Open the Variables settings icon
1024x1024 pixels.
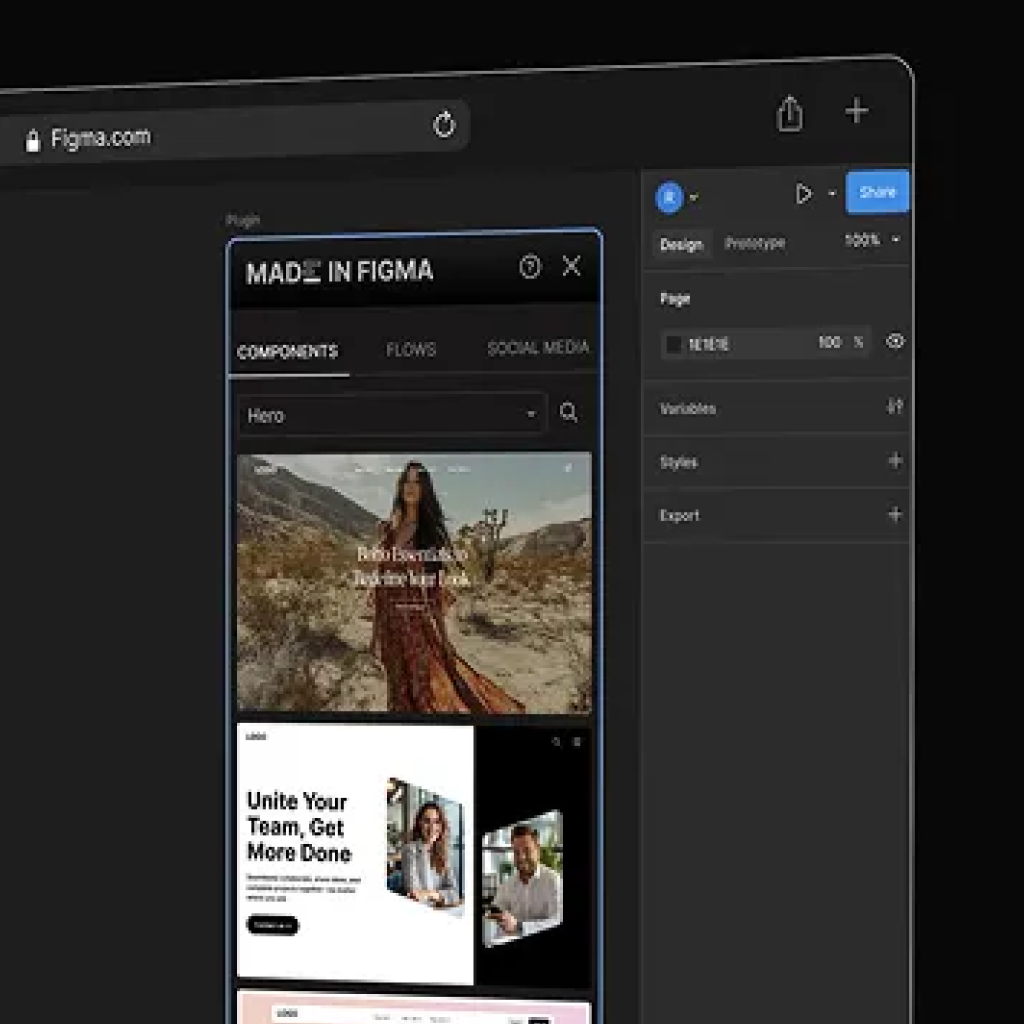pyautogui.click(x=895, y=406)
